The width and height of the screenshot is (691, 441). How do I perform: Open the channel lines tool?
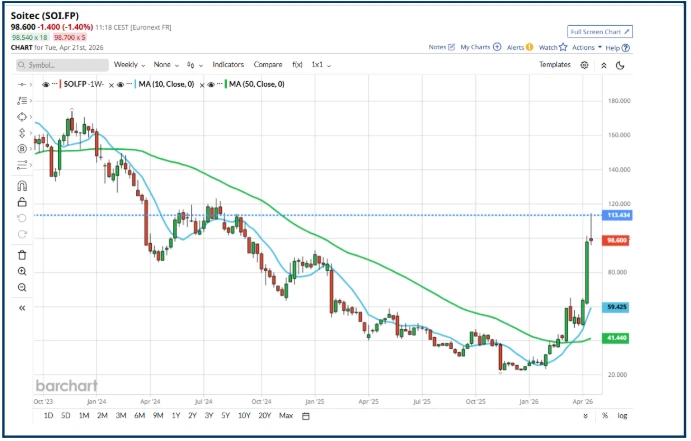coord(22,165)
